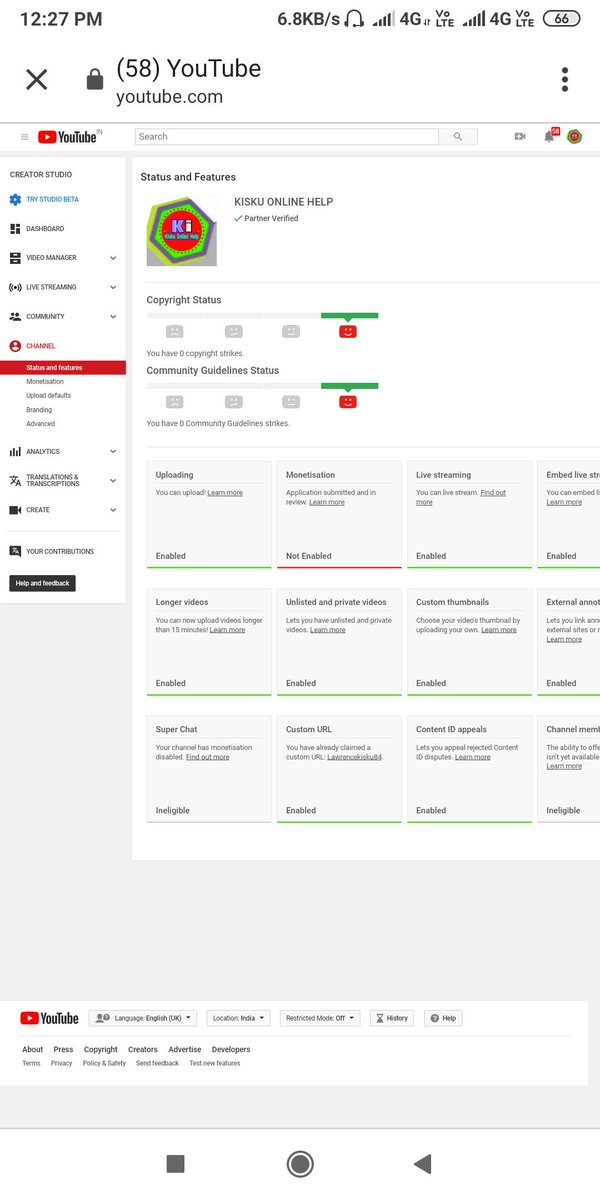Viewport: 600px width, 1200px height.
Task: Tap the padlock site security icon
Action: (x=95, y=80)
